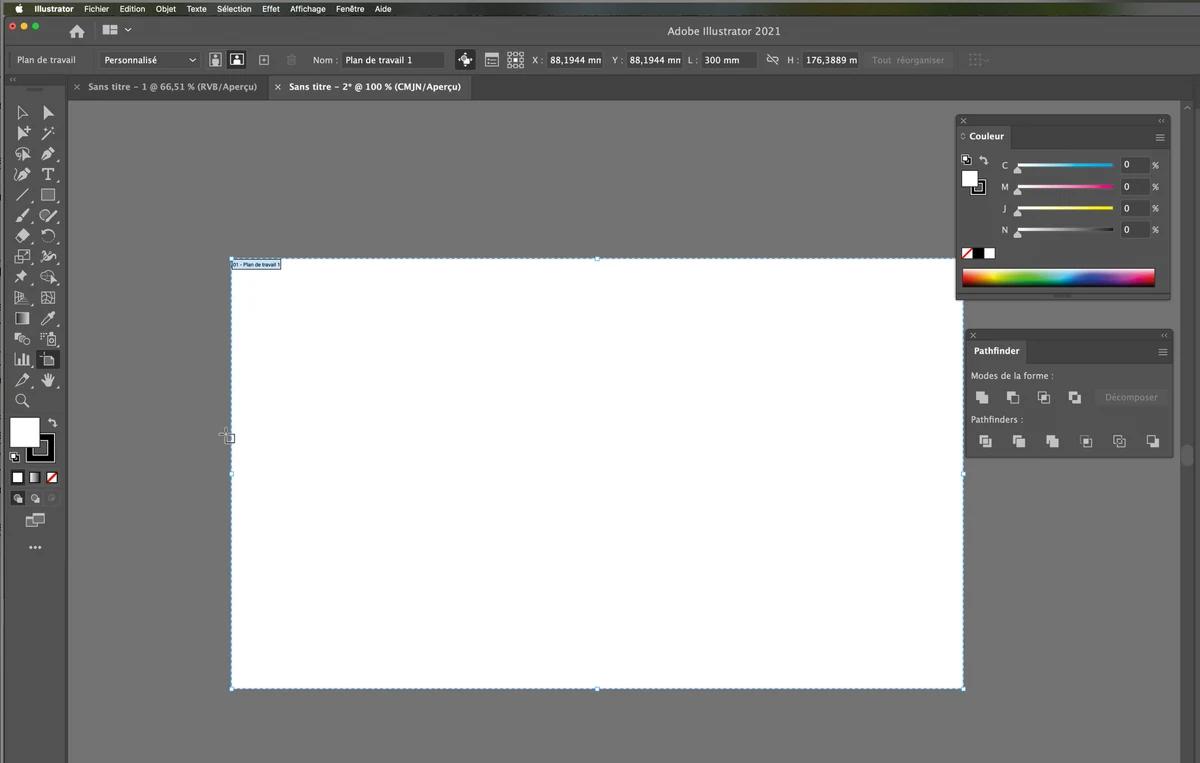Click the Décomposer button

1131,397
